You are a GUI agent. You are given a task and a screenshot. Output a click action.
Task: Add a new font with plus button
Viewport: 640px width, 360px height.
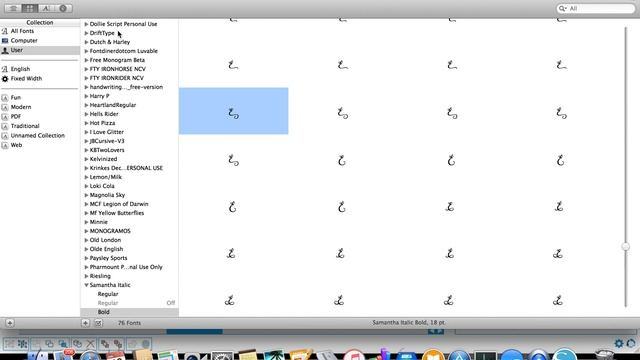[85, 323]
